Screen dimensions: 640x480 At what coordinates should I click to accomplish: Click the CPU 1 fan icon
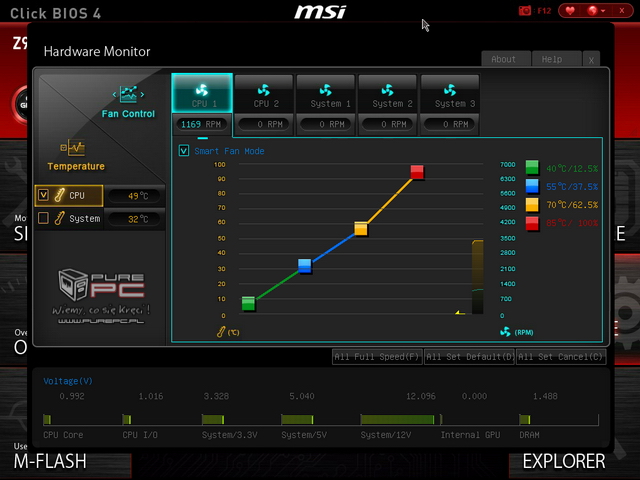tap(202, 89)
